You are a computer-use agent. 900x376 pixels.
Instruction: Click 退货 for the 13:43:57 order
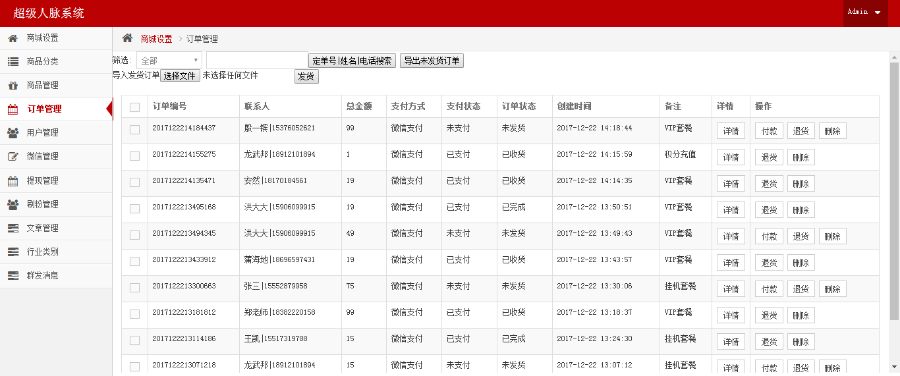769,263
